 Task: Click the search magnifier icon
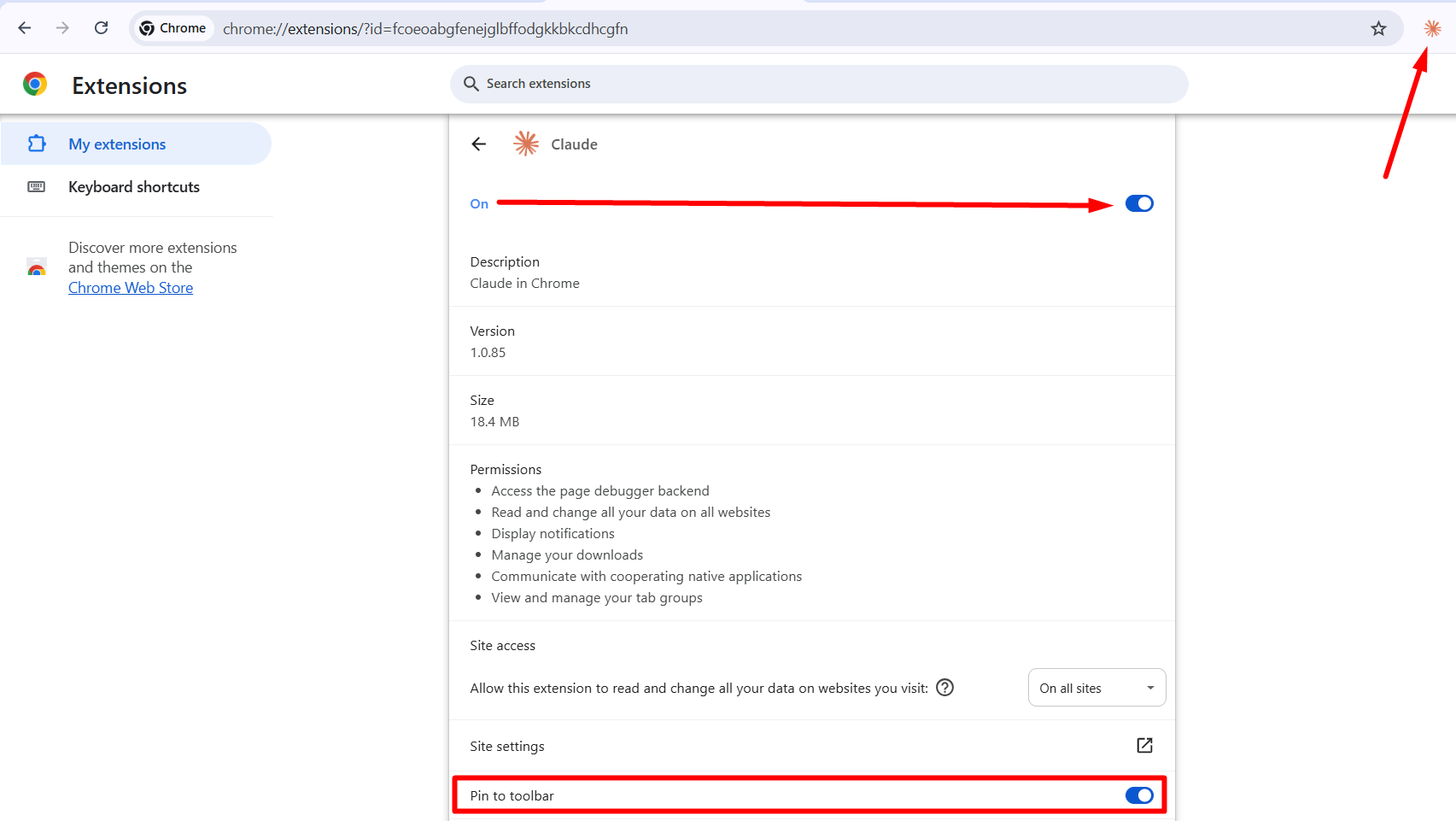click(x=471, y=84)
